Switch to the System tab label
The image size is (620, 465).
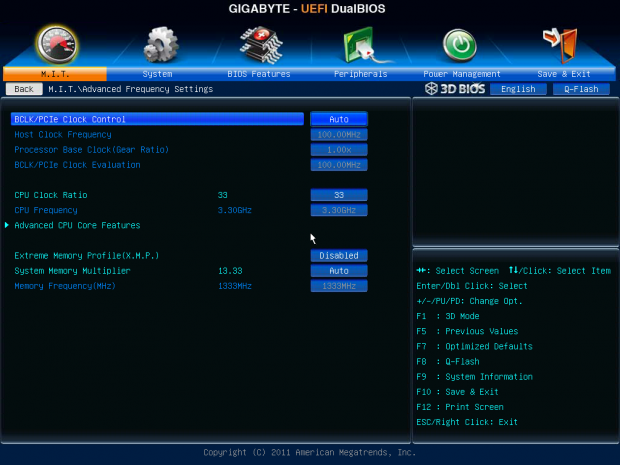(157, 74)
